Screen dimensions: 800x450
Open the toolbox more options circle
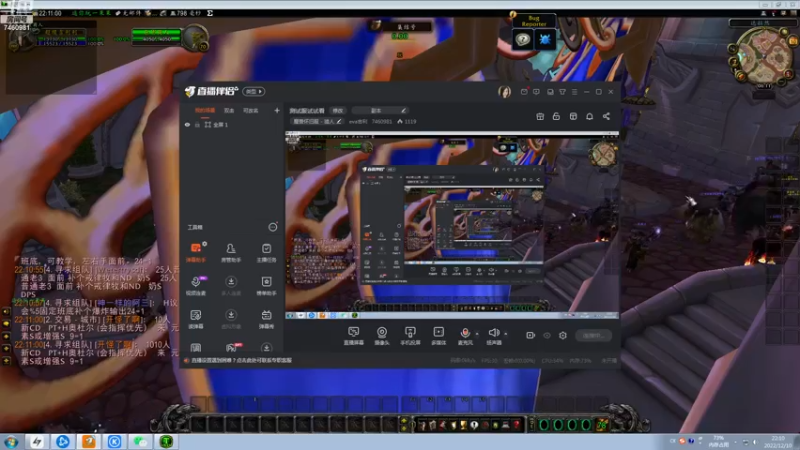(x=273, y=227)
